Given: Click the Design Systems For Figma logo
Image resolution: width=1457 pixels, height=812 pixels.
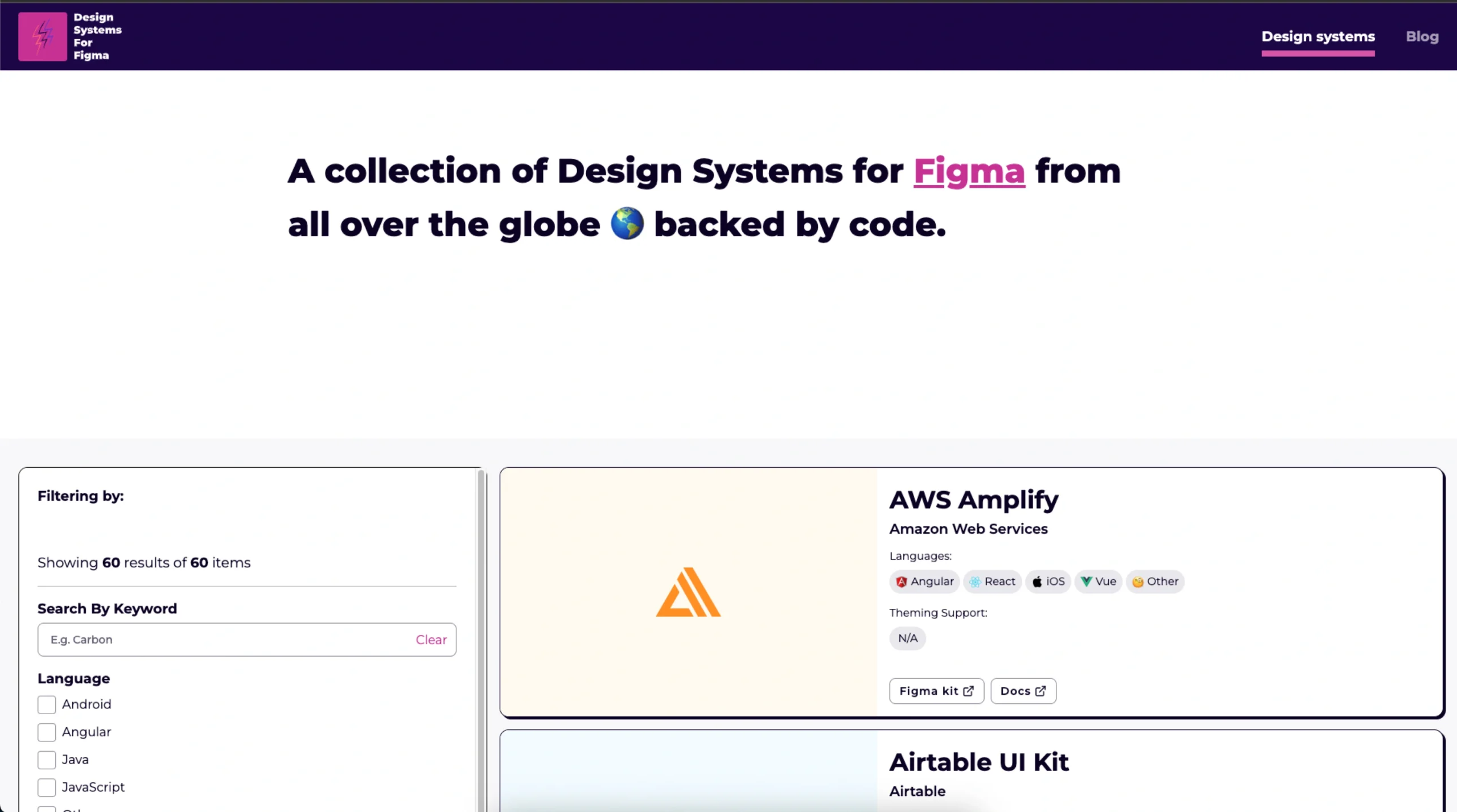Looking at the screenshot, I should (43, 36).
